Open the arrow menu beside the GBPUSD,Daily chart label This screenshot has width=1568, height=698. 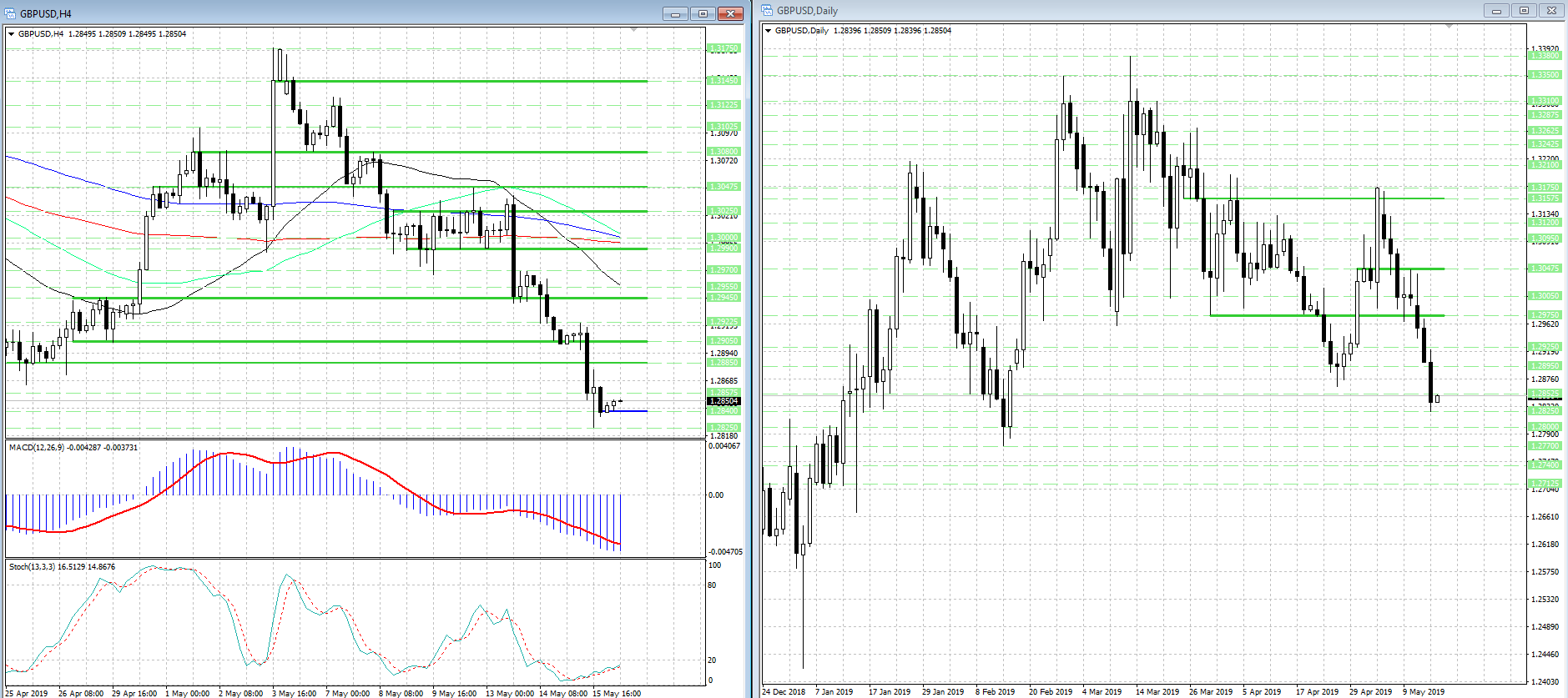pos(768,31)
